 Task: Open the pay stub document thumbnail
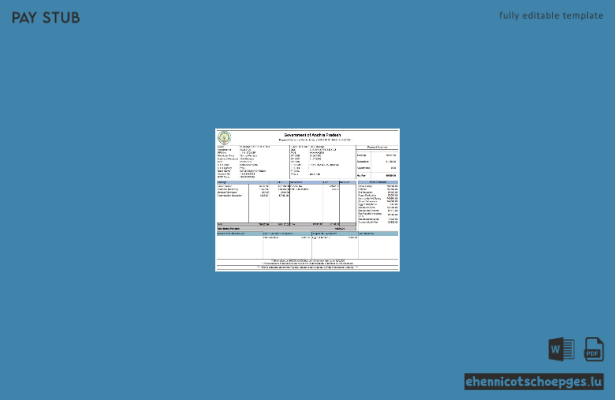308,200
